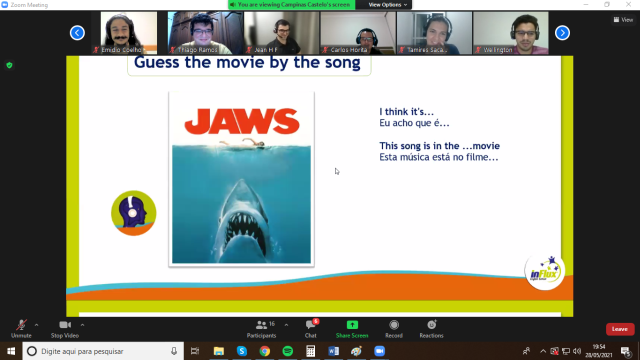Open the Reactions menu
Image resolution: width=640 pixels, height=360 pixels.
point(431,329)
